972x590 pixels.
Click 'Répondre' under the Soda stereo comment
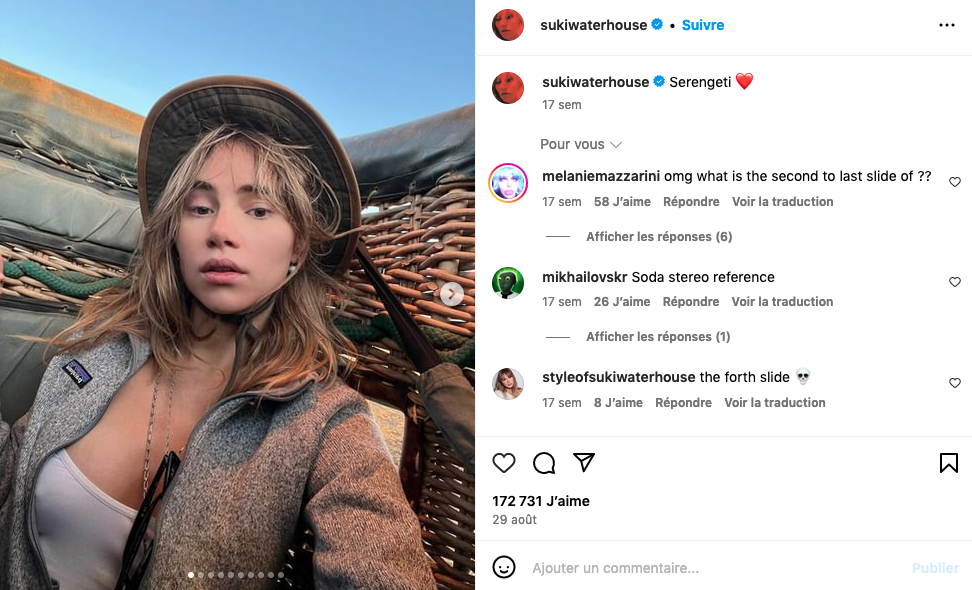pos(691,302)
